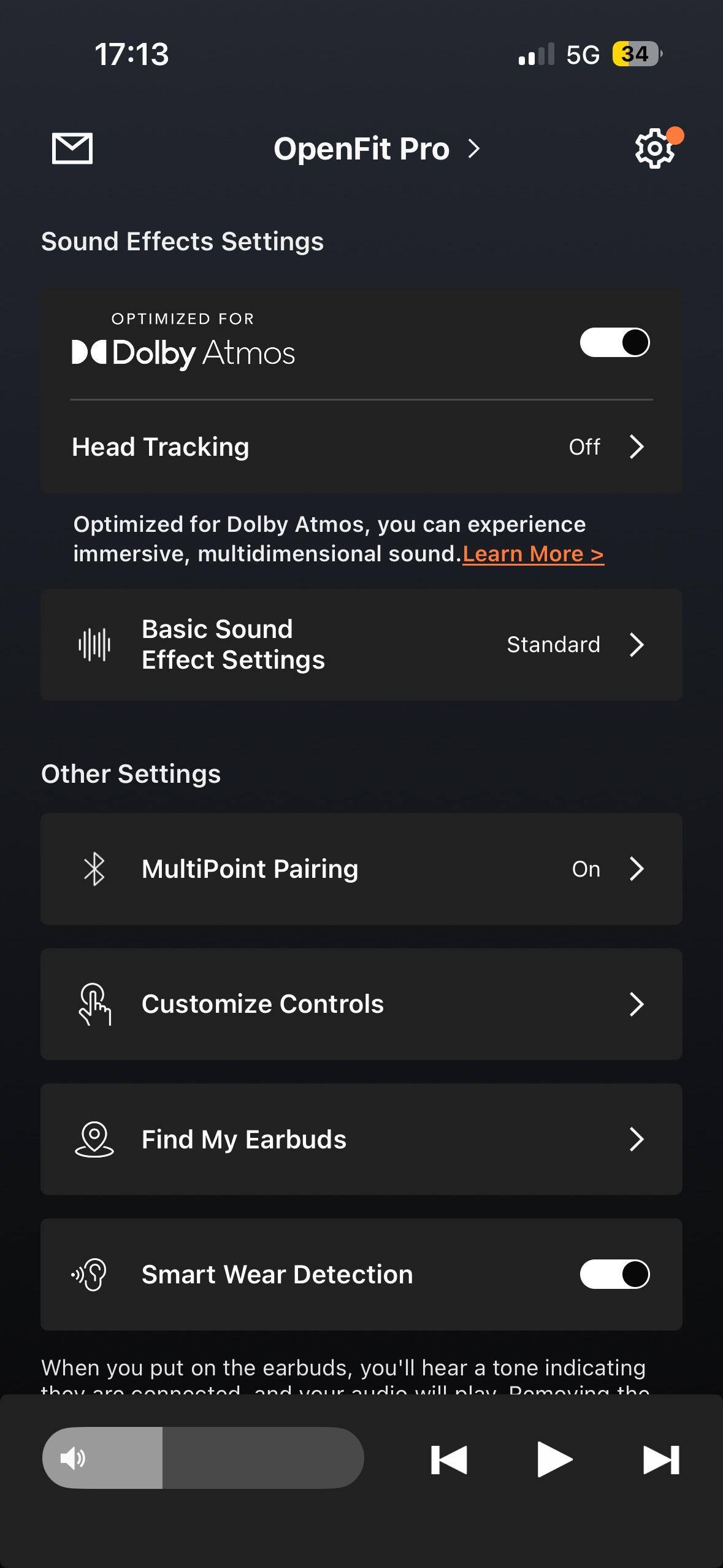This screenshot has width=723, height=1568.
Task: Tap the sound wave equalizer icon
Action: click(94, 645)
